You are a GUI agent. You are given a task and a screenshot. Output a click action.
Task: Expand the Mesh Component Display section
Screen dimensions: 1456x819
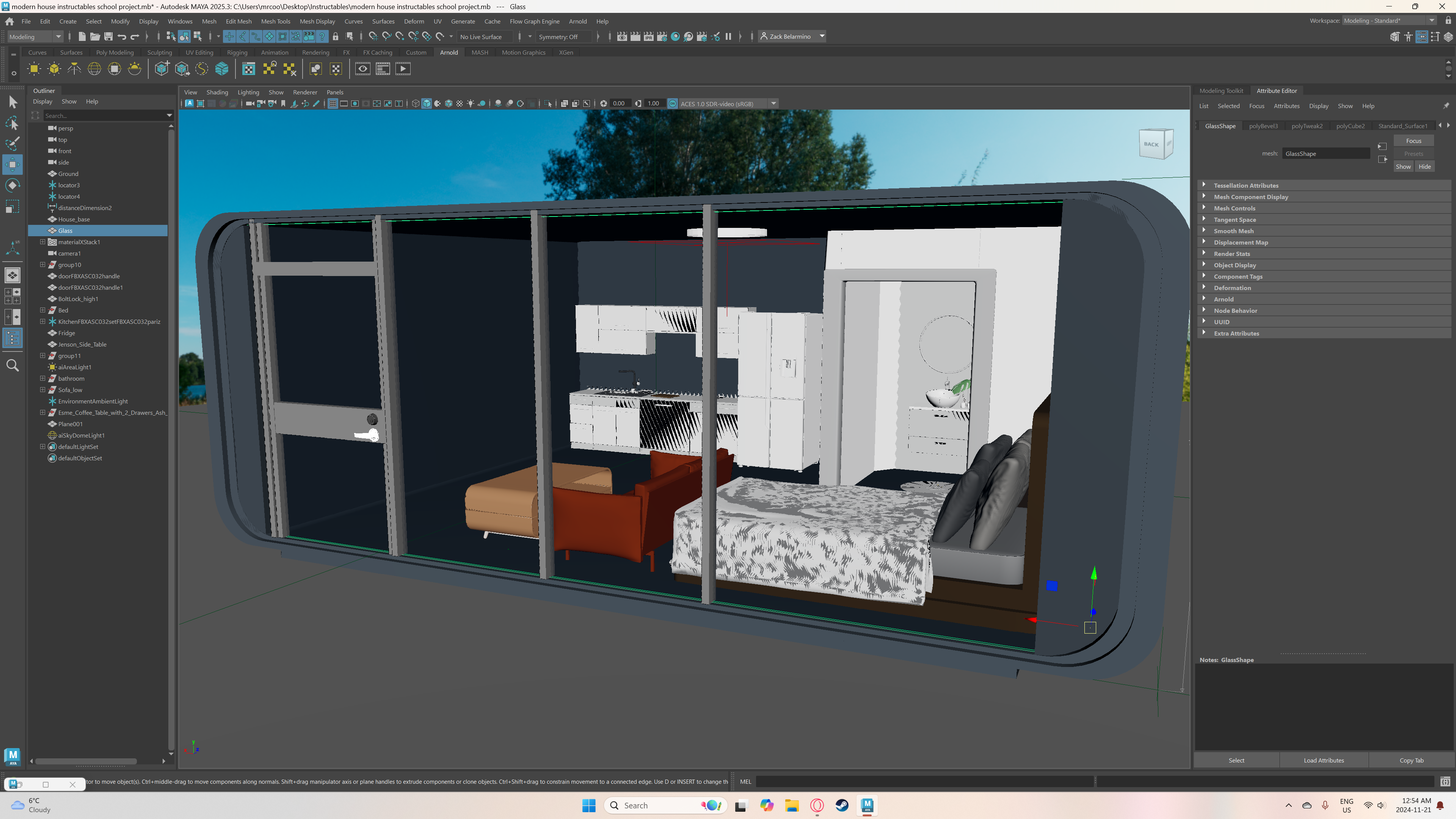coord(1251,196)
